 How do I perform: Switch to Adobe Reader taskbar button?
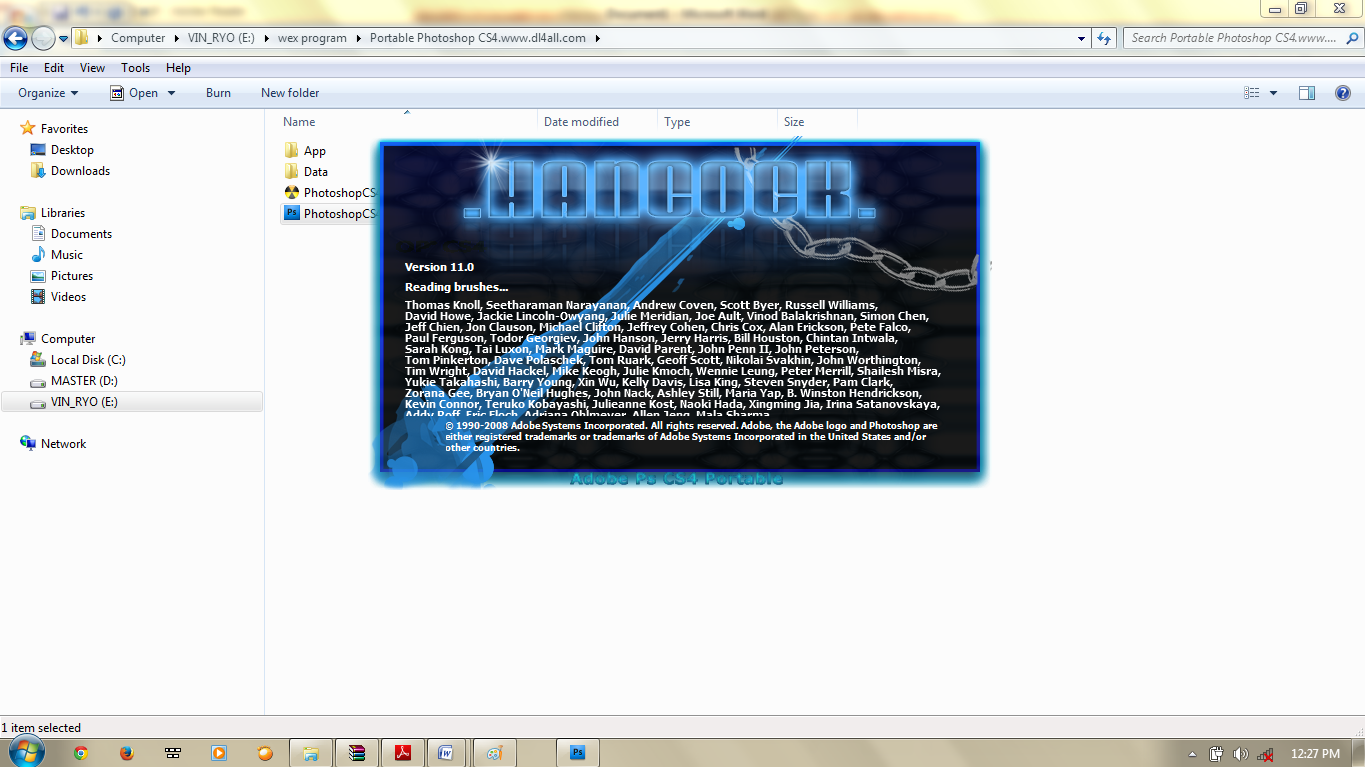pyautogui.click(x=403, y=753)
